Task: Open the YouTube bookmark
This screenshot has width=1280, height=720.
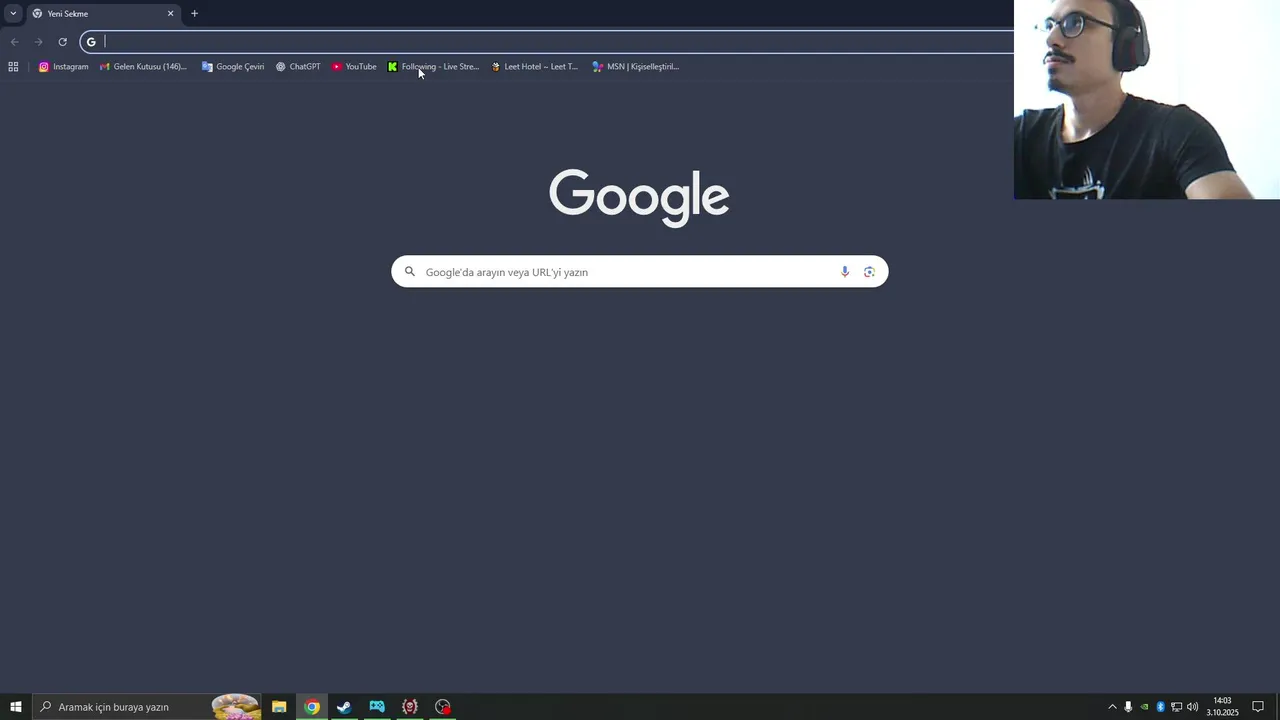Action: click(354, 67)
